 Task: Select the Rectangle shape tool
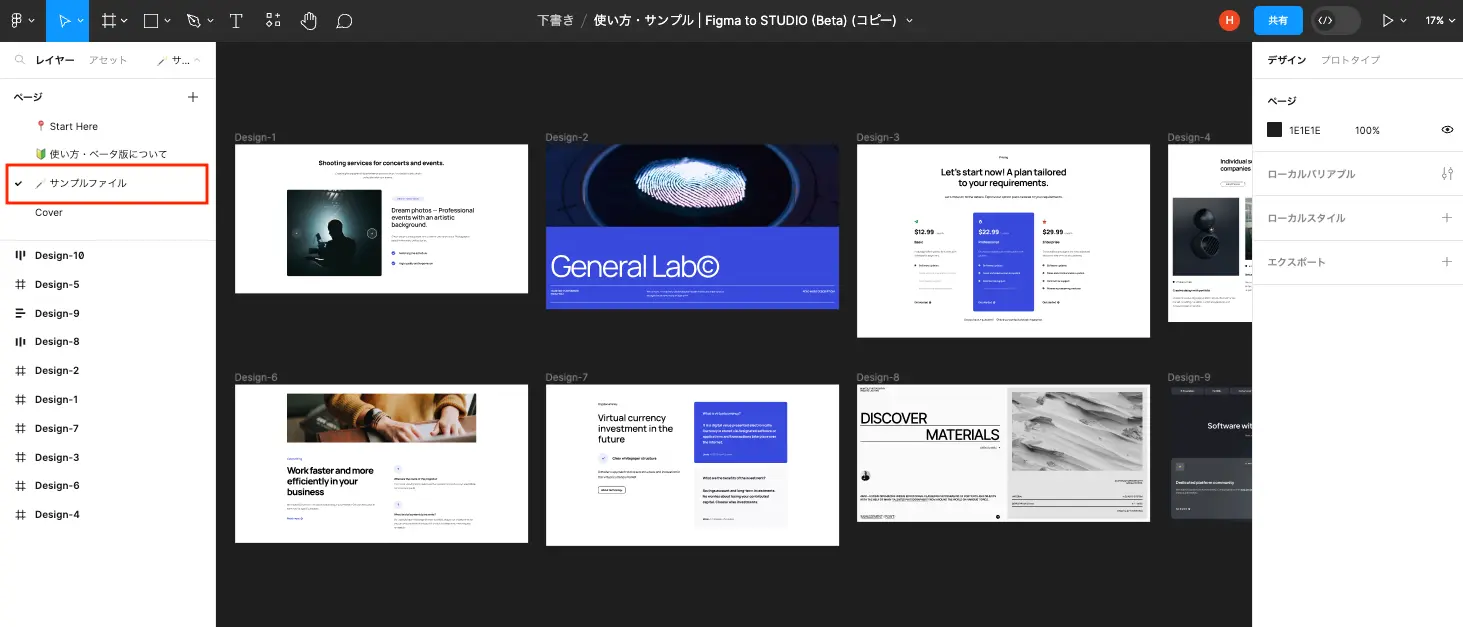click(x=151, y=20)
